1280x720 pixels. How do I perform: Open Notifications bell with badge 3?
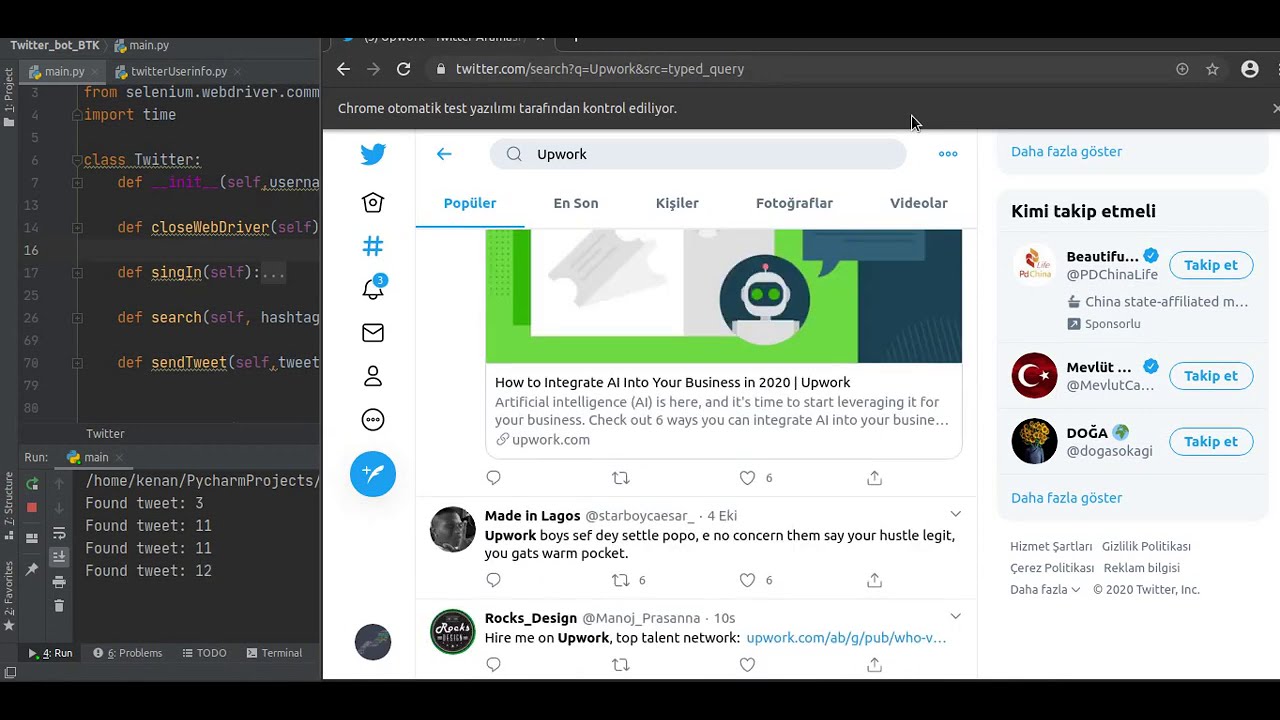[x=373, y=288]
